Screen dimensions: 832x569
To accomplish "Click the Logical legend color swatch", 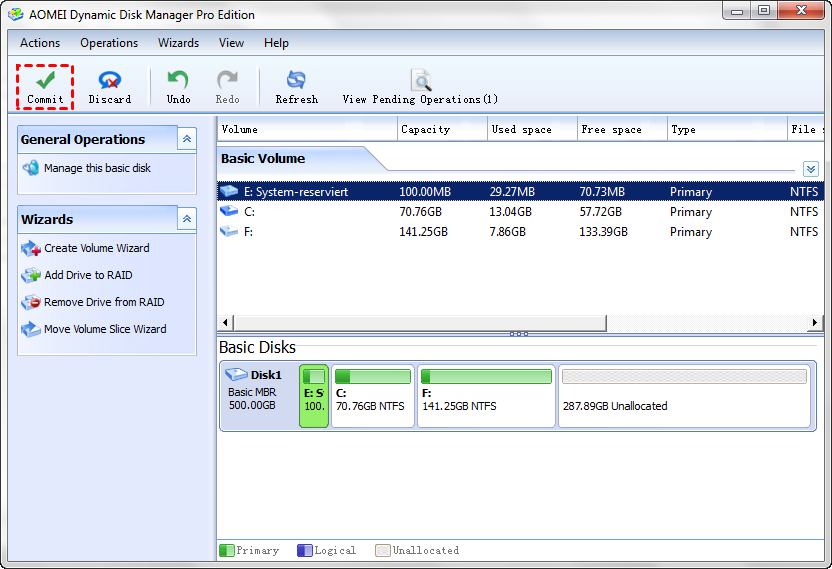I will [305, 550].
